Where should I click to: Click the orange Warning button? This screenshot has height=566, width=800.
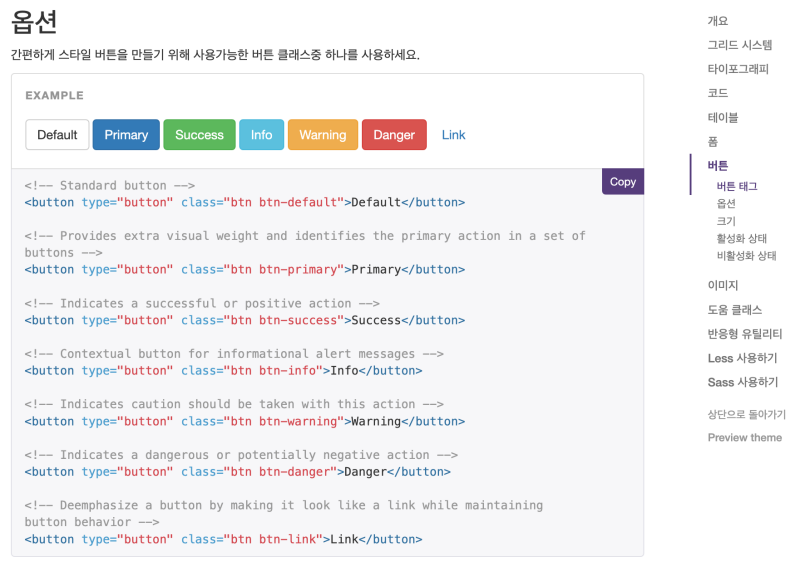(x=323, y=135)
